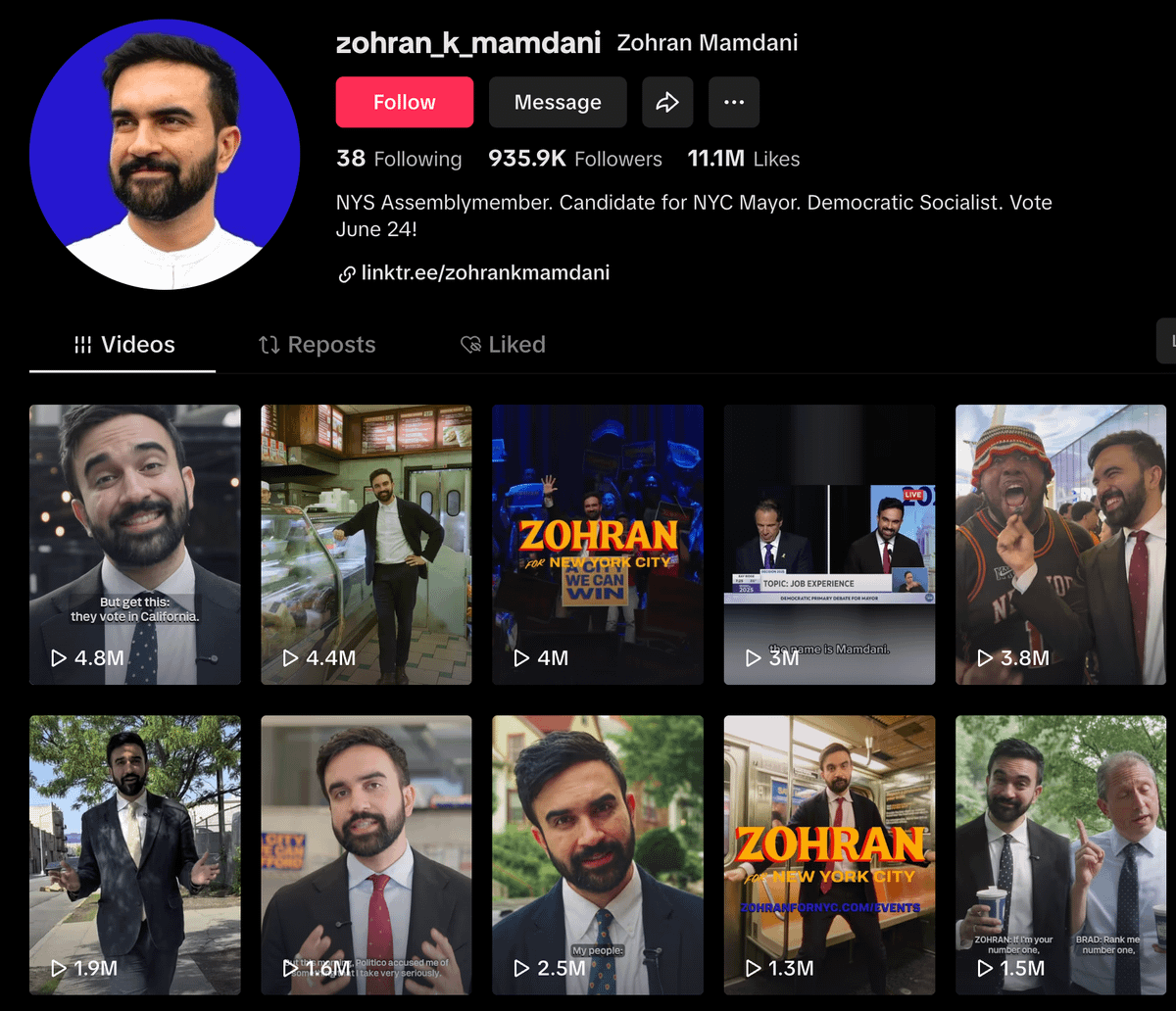The image size is (1176, 1011).
Task: Open the 4.4M views deli video
Action: pyautogui.click(x=366, y=544)
